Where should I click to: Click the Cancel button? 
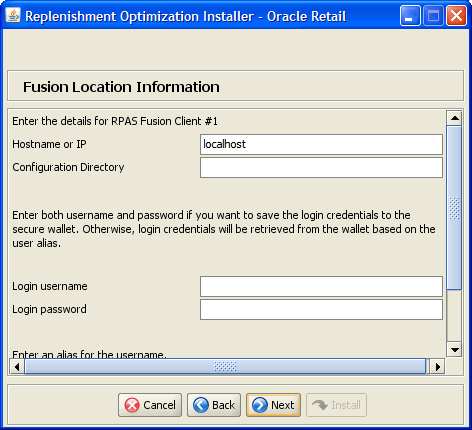[150, 405]
